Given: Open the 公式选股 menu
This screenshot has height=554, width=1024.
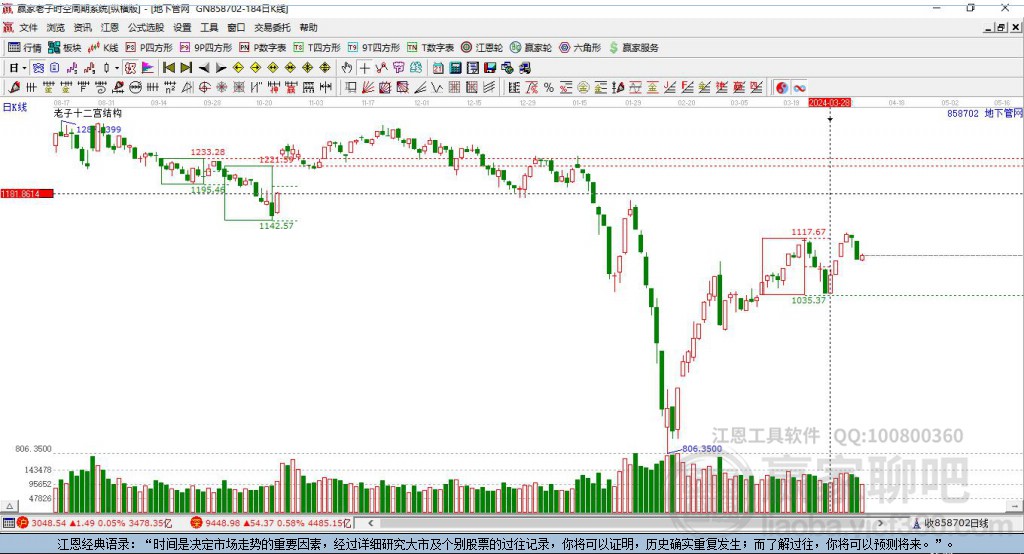Looking at the screenshot, I should click(x=146, y=27).
